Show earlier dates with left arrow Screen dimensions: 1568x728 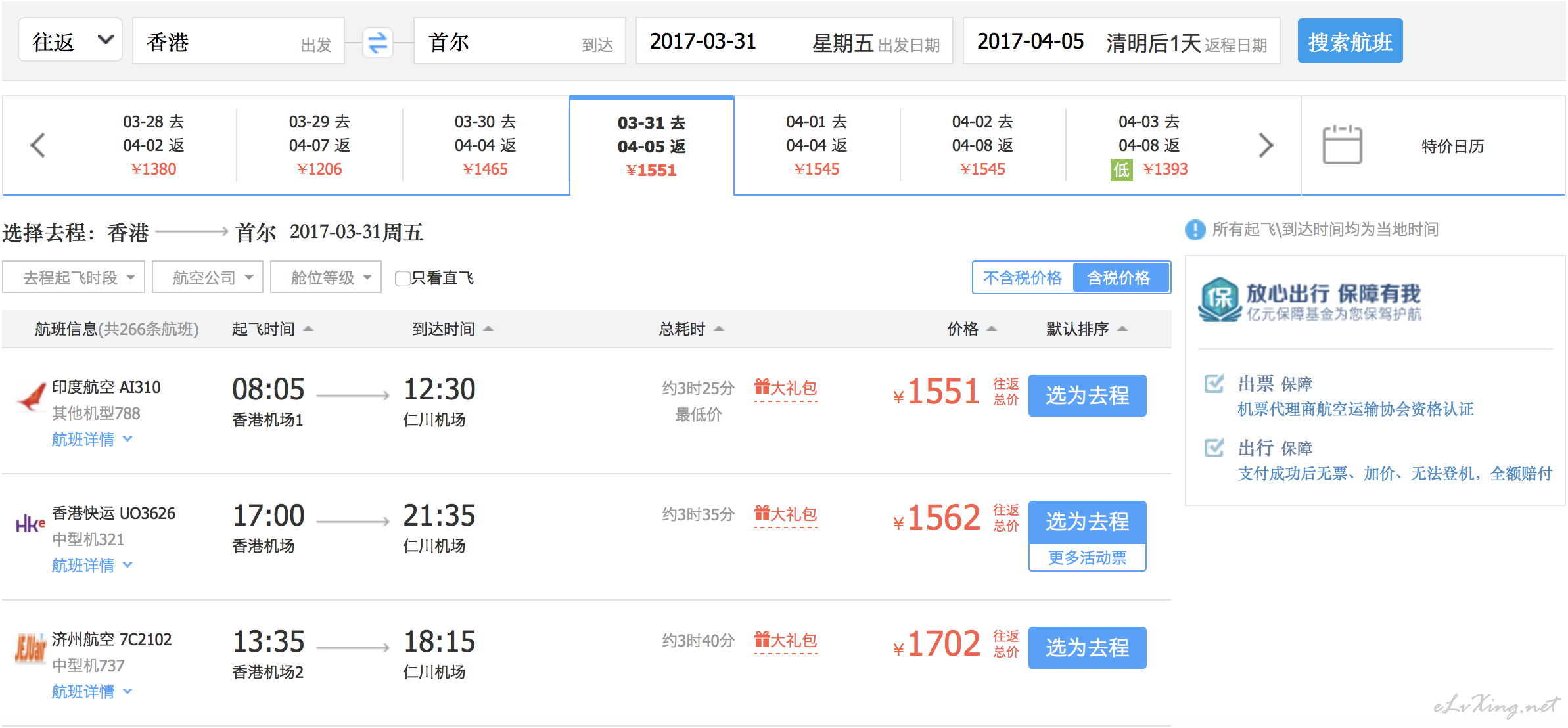click(x=38, y=145)
